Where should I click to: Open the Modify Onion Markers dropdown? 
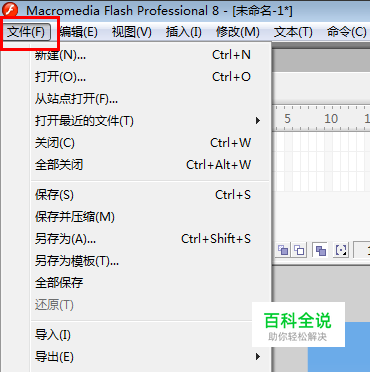340,250
